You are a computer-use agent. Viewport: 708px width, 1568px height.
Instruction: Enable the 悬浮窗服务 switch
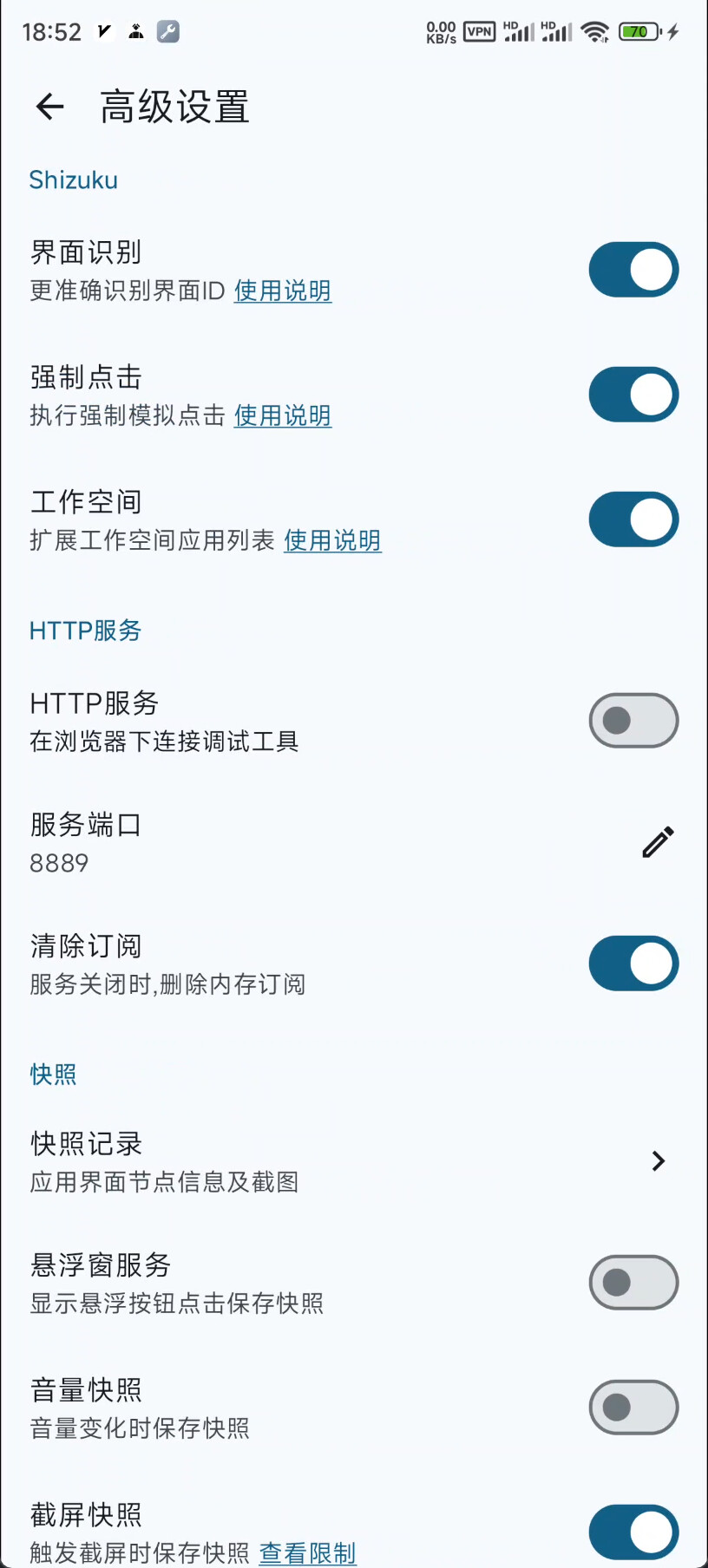click(633, 1283)
